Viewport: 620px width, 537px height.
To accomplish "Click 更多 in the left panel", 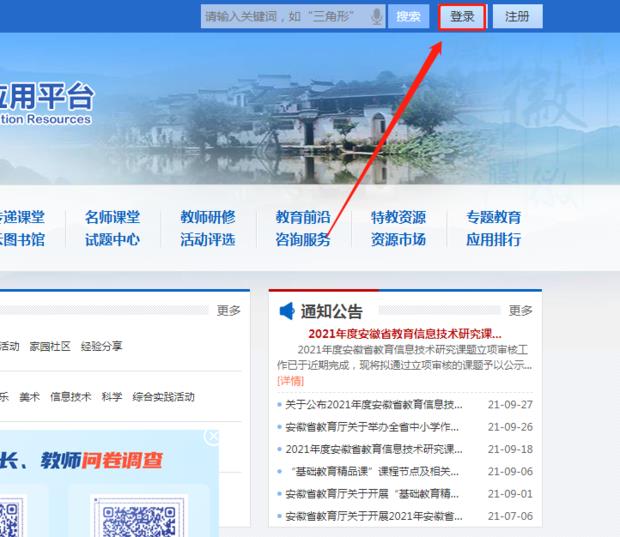I will (229, 311).
